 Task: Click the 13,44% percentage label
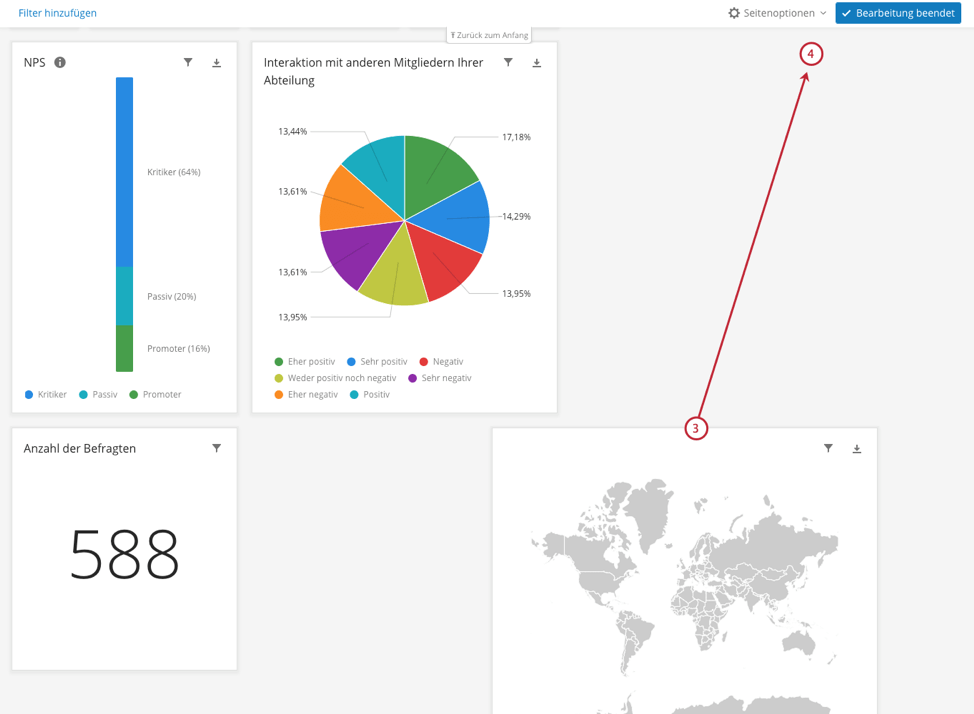(293, 131)
